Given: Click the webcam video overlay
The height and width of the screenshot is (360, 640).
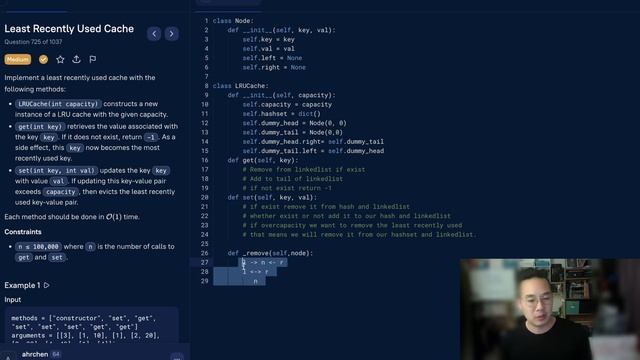Looking at the screenshot, I should click(550, 309).
